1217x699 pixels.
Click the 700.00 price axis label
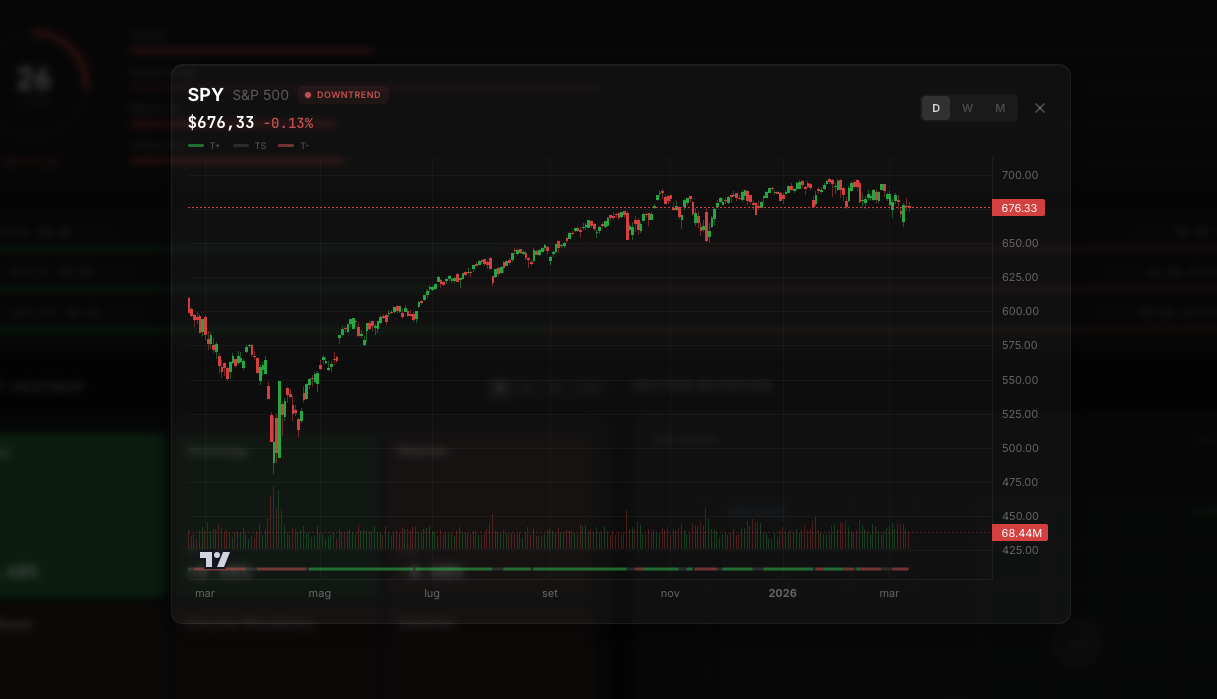coord(1020,175)
